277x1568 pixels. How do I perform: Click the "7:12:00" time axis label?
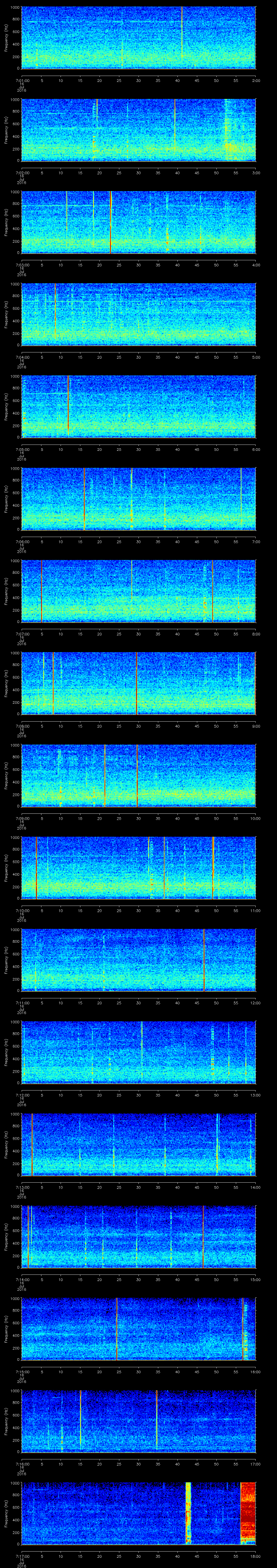(x=22, y=1095)
